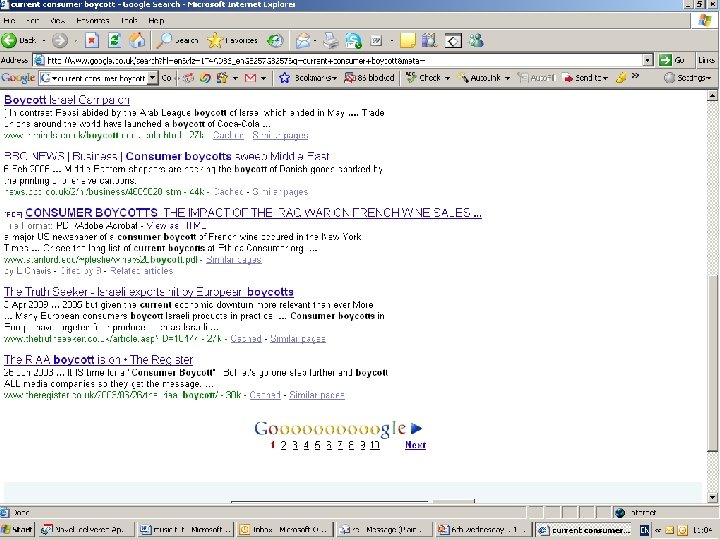Viewport: 720px width, 540px height.
Task: Expand the Mail icon dropdown arrow
Action: [315, 41]
